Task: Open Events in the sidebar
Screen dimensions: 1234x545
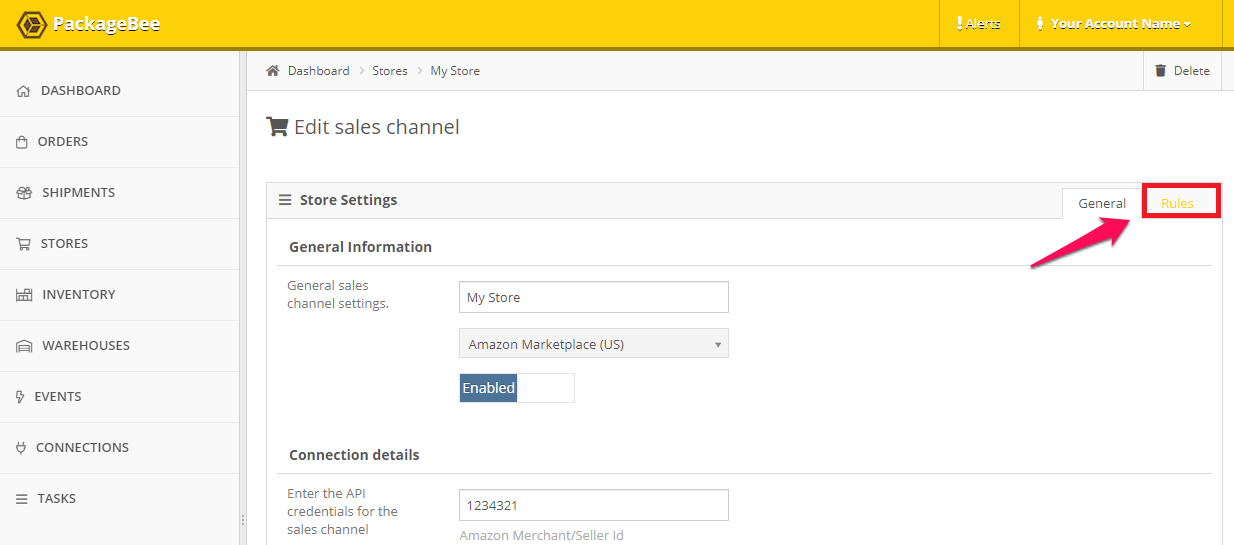Action: tap(120, 397)
